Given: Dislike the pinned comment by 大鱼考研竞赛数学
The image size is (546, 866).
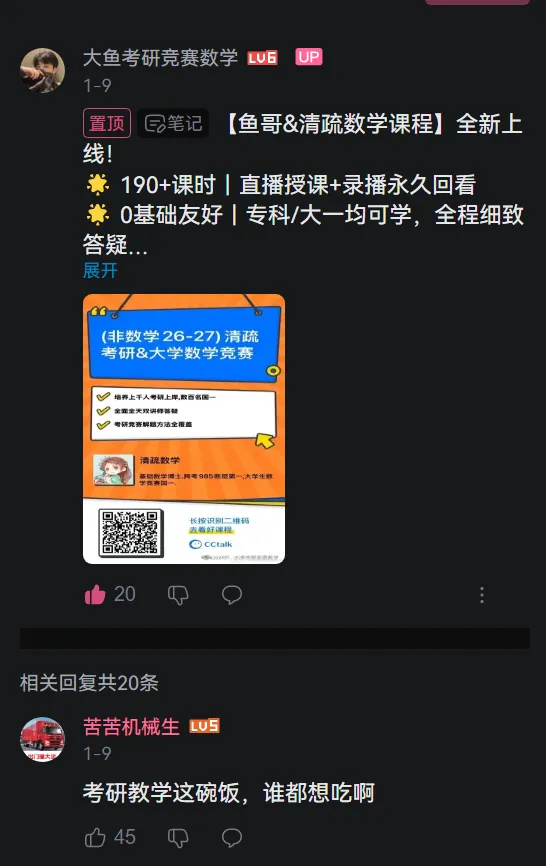Looking at the screenshot, I should point(178,595).
